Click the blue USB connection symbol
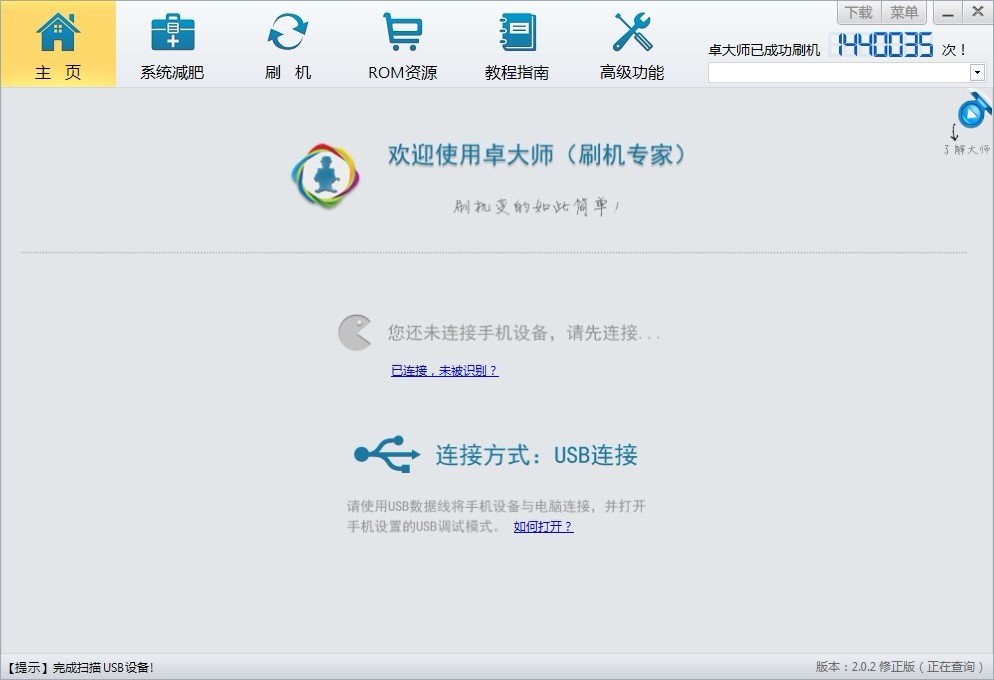The height and width of the screenshot is (680, 994). pos(387,454)
